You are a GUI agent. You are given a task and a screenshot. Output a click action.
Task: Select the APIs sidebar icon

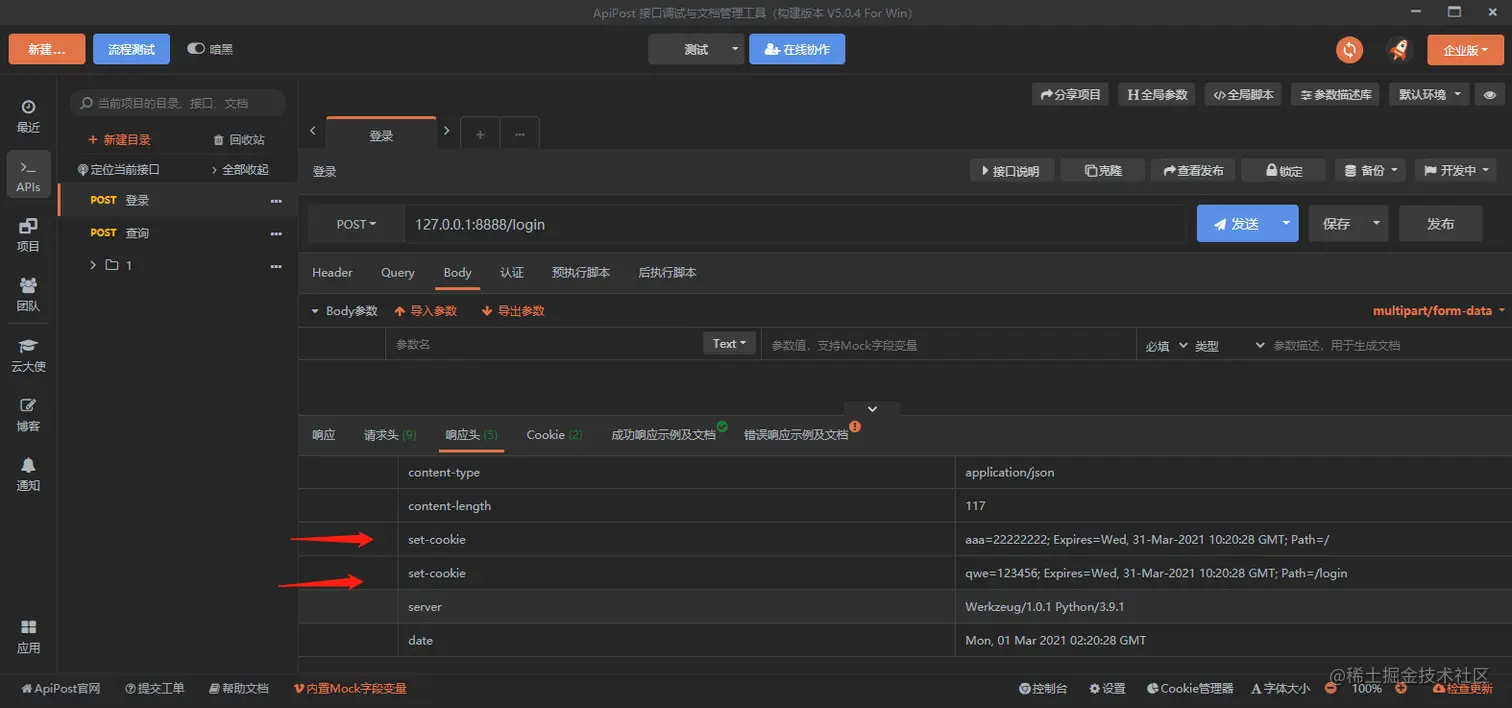click(x=28, y=175)
